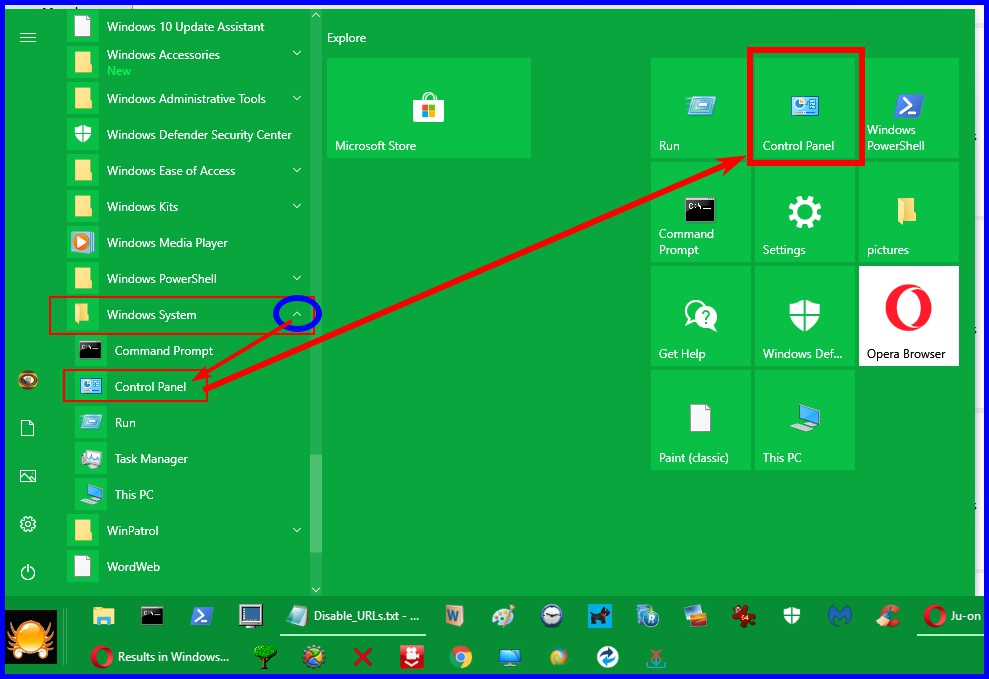
Task: Click the user account avatar in sidebar
Action: click(x=28, y=380)
